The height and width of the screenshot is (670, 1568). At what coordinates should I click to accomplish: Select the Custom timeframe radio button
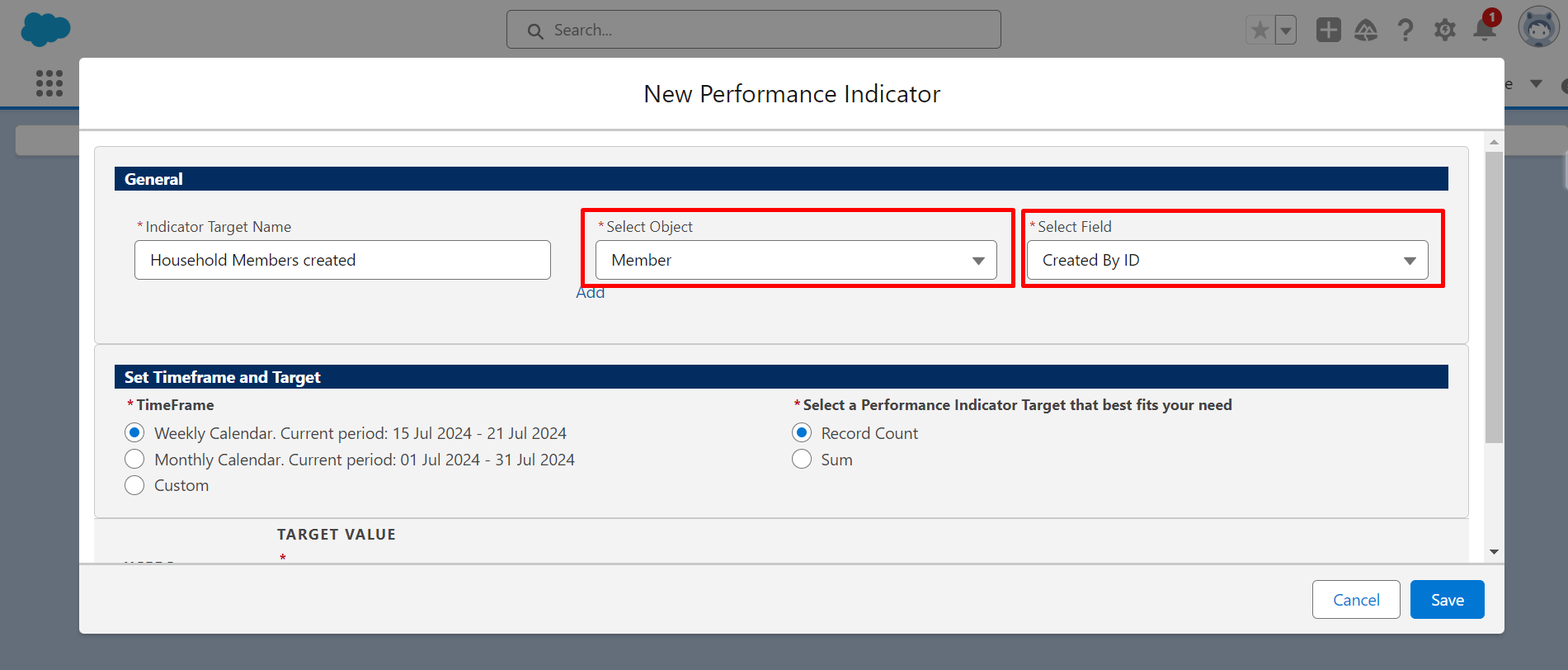pyautogui.click(x=134, y=485)
